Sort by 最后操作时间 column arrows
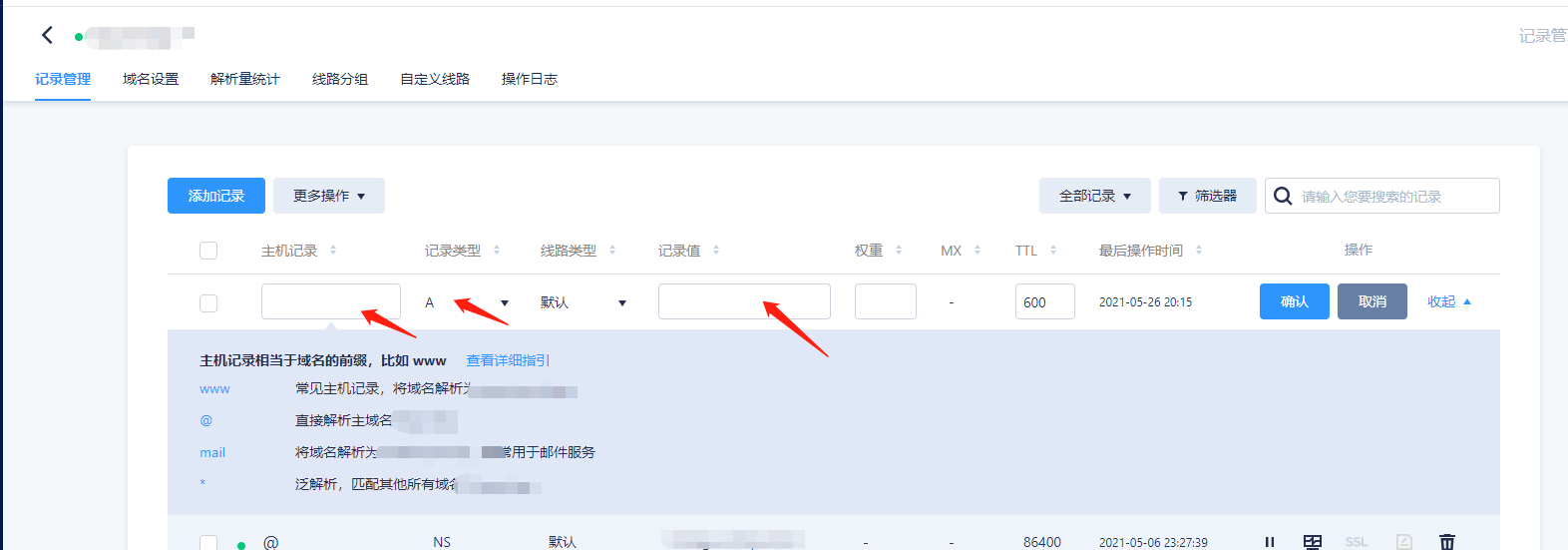Image resolution: width=1568 pixels, height=550 pixels. [1199, 251]
